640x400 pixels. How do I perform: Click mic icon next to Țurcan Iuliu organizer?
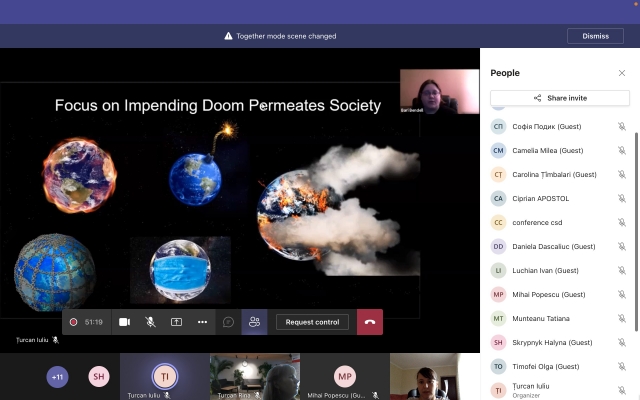coord(622,390)
